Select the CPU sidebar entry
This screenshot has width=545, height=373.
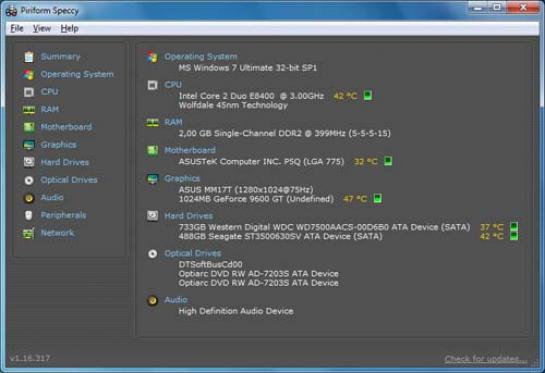49,92
